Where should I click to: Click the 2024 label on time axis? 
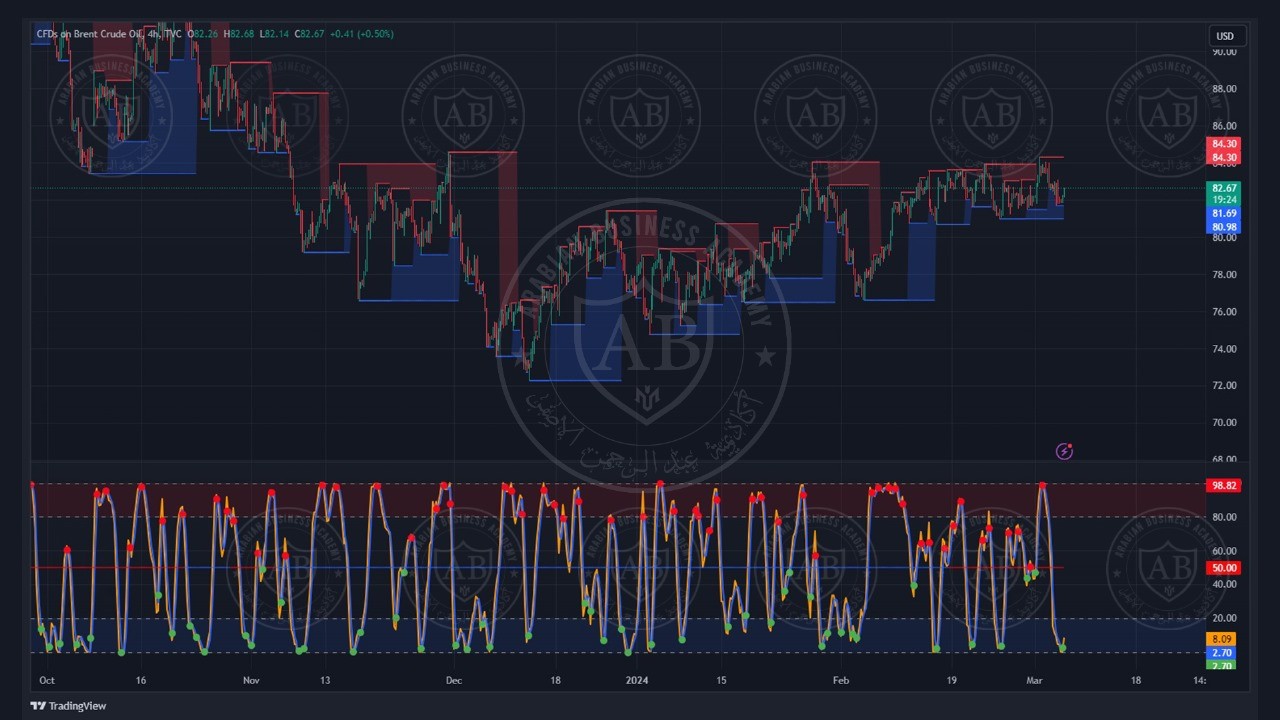click(x=636, y=681)
